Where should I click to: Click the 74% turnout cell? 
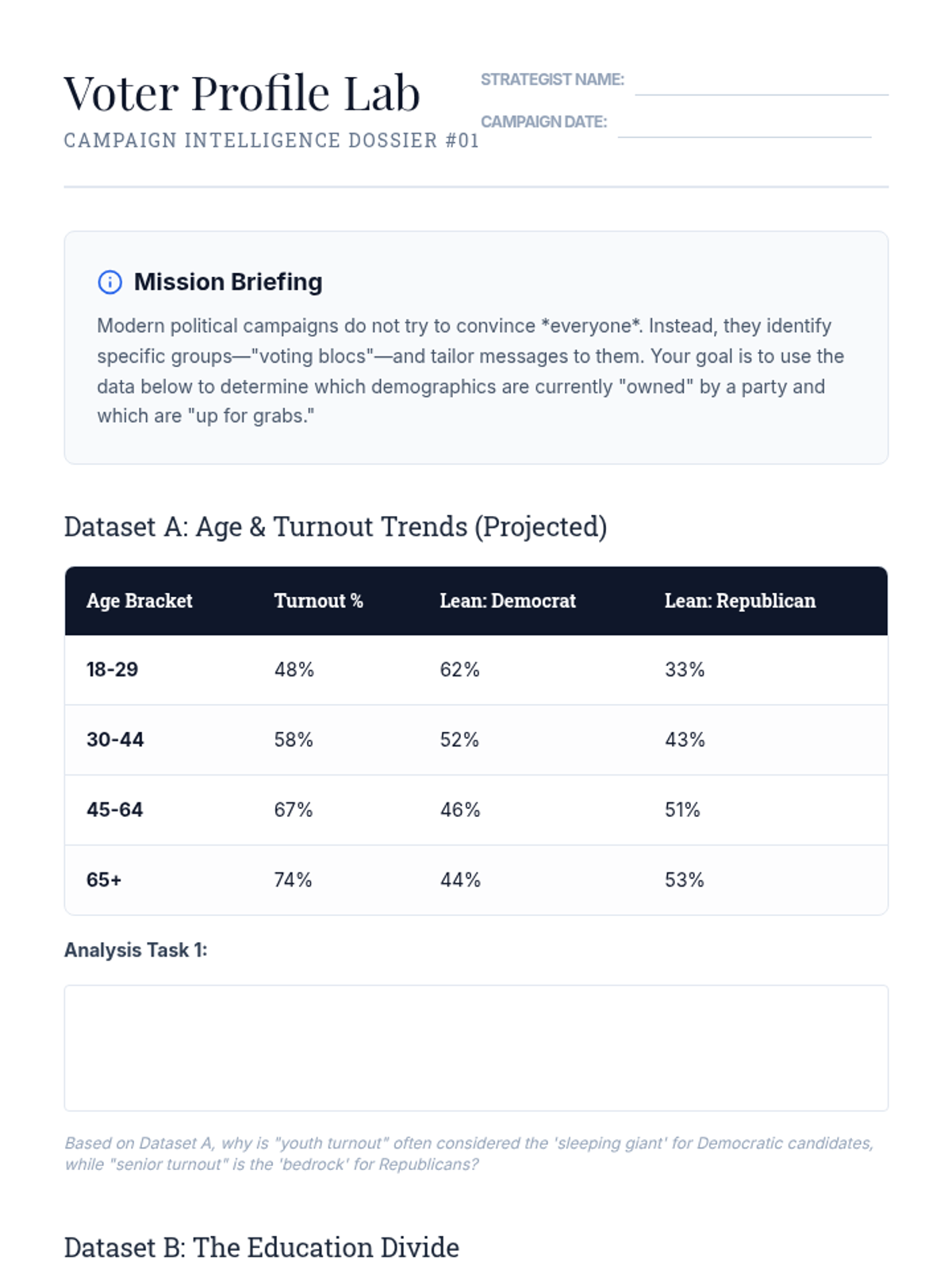293,880
